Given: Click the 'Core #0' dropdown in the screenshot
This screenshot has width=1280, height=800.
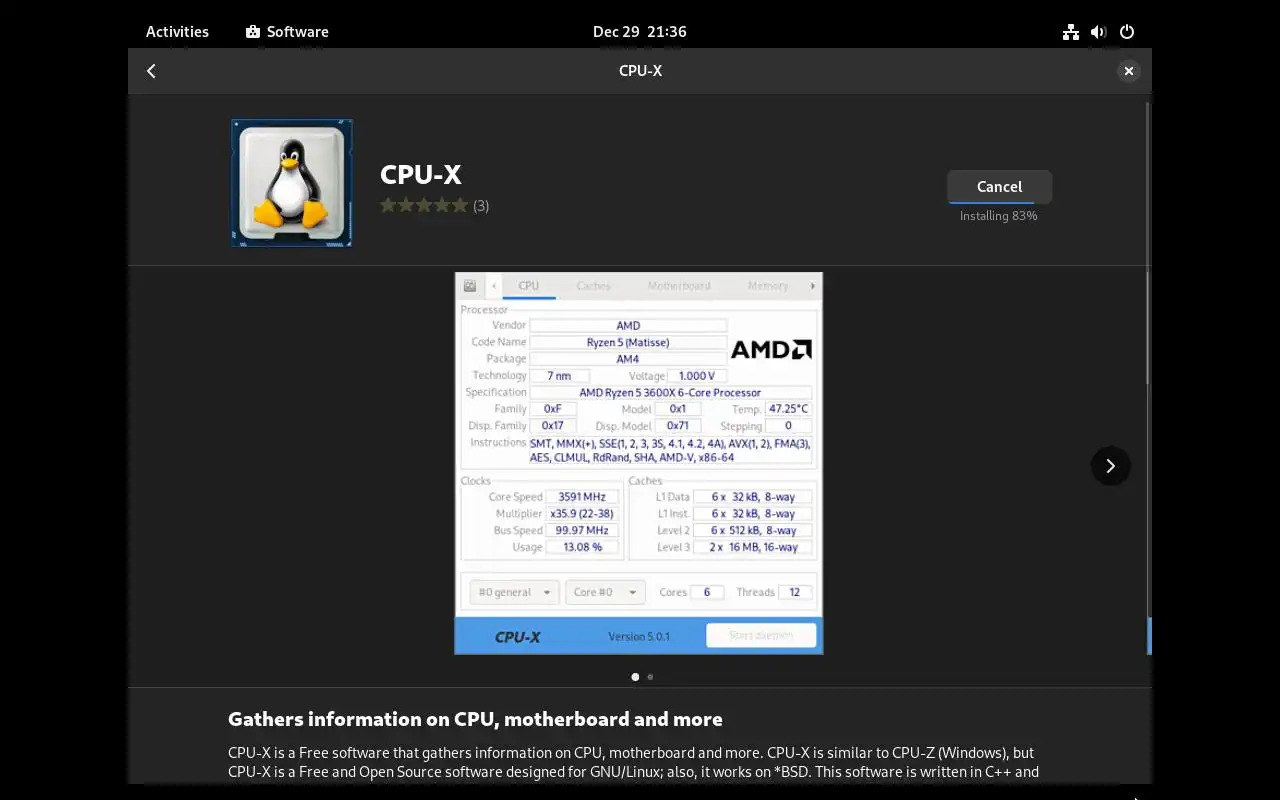Looking at the screenshot, I should click(605, 592).
